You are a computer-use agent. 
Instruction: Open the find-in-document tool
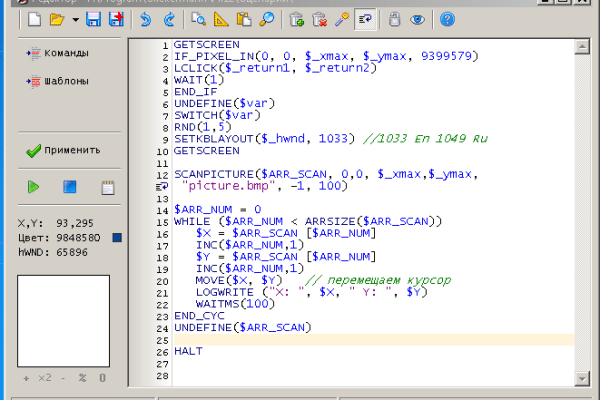(199, 19)
